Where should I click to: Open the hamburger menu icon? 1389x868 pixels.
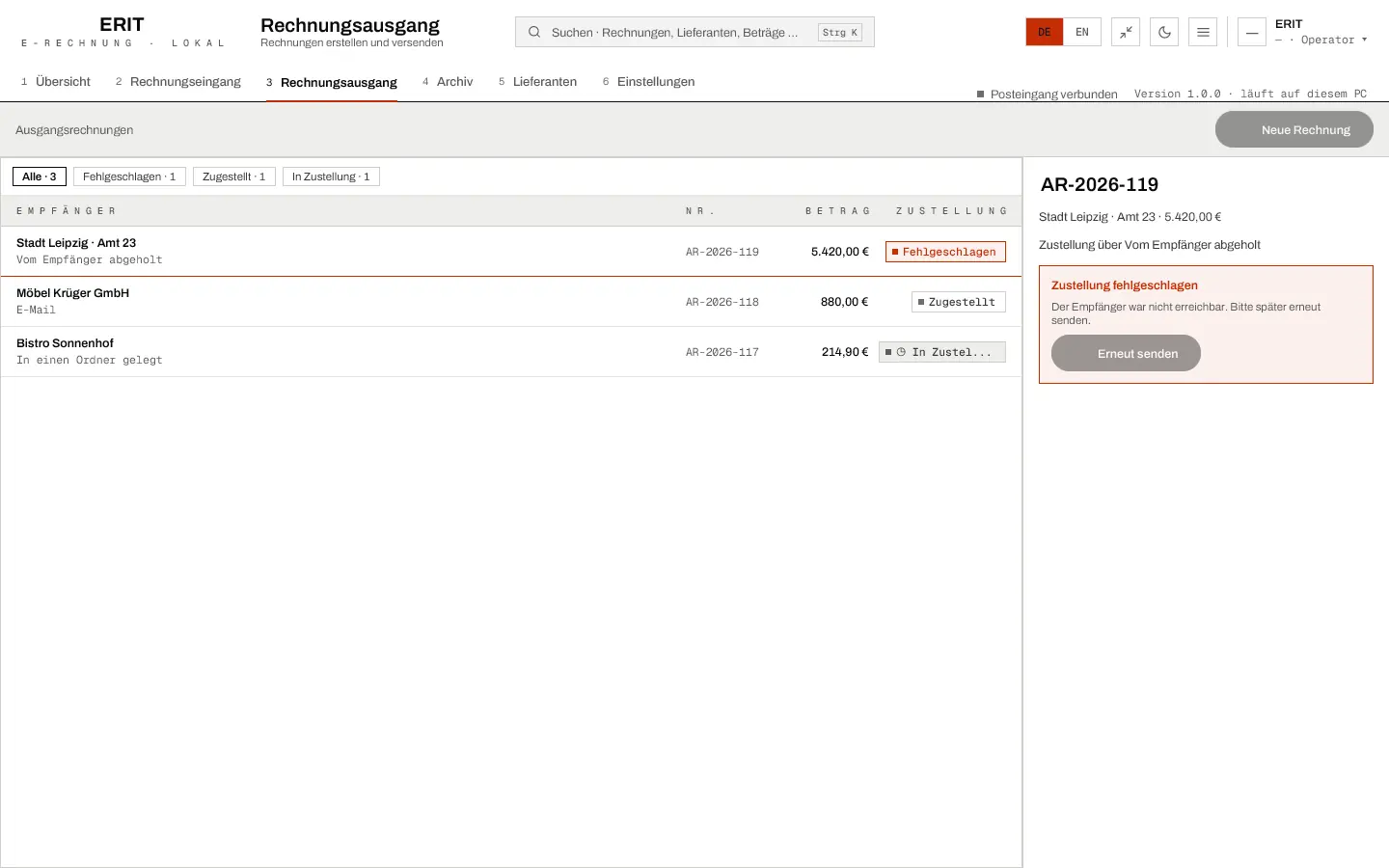[x=1203, y=32]
